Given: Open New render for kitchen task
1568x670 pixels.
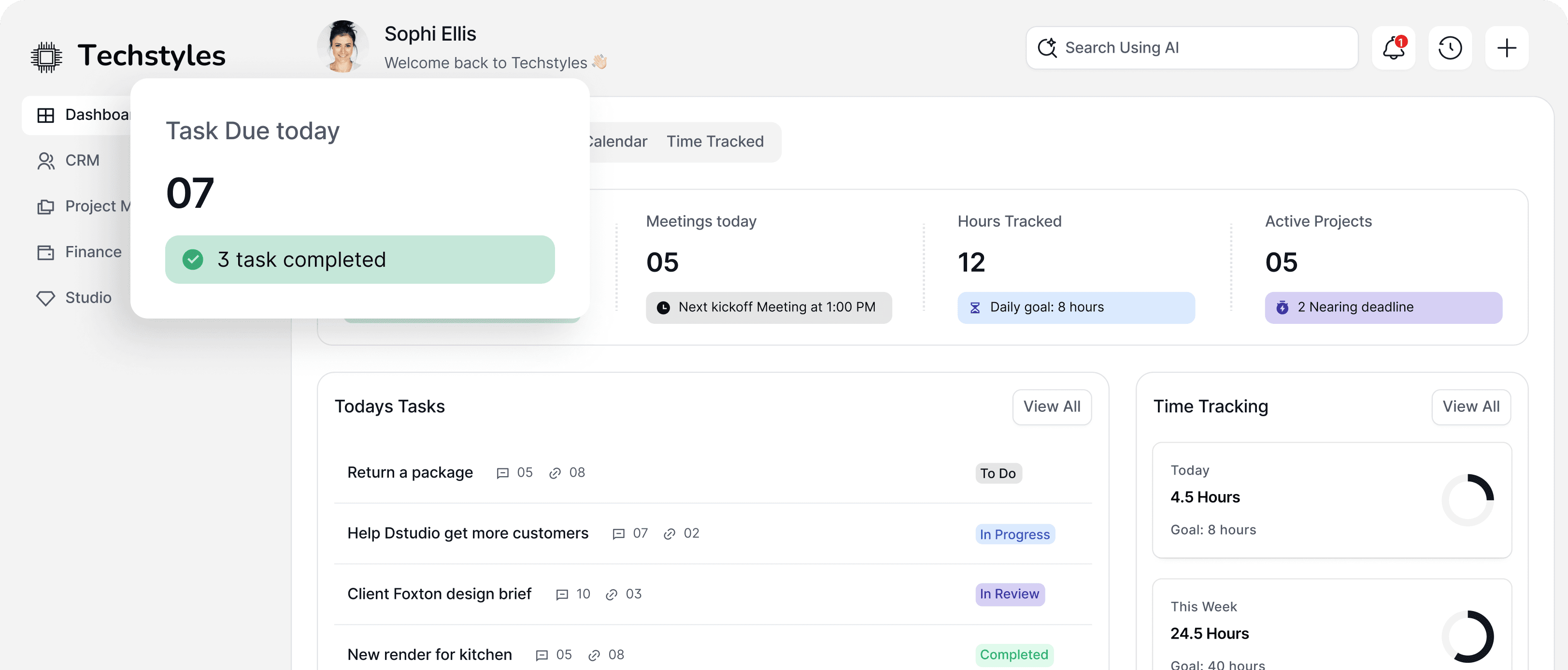Looking at the screenshot, I should (429, 655).
